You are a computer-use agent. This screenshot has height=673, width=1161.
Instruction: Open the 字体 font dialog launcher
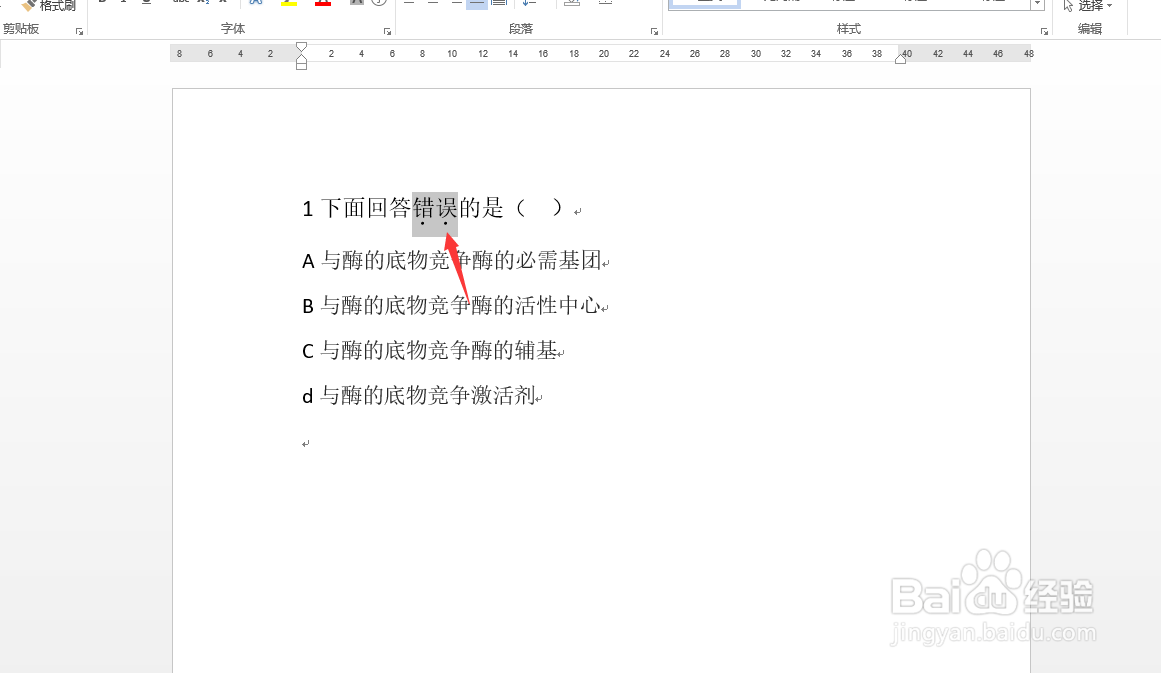[x=387, y=32]
